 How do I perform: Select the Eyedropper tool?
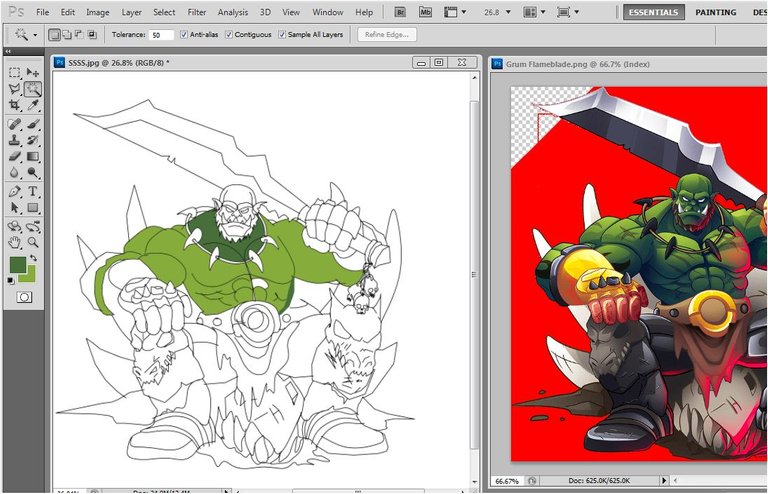(x=33, y=105)
